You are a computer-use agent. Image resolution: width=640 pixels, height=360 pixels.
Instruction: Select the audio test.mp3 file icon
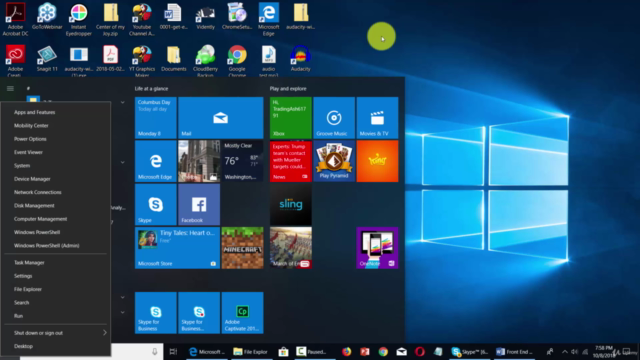click(x=269, y=60)
